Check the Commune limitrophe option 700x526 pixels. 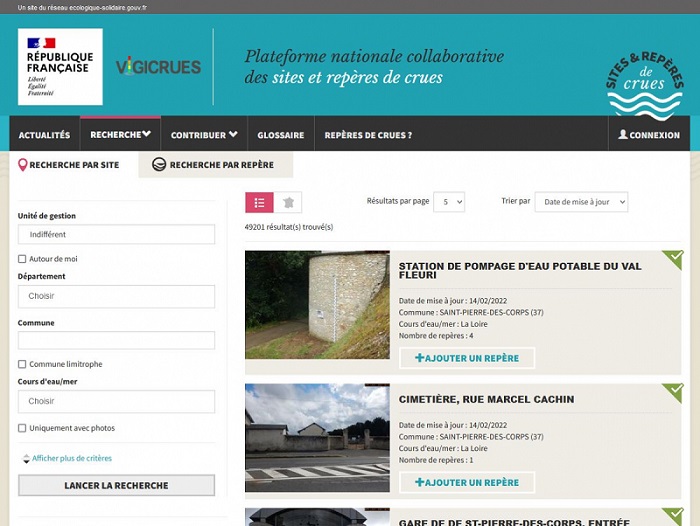[x=22, y=364]
